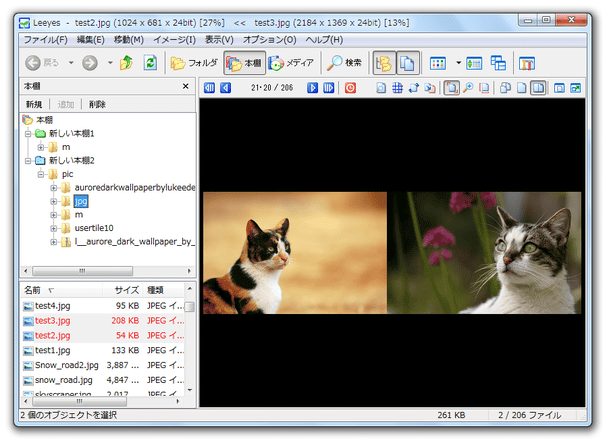The height and width of the screenshot is (441, 607).
Task: Open the 表示(V) menu
Action: pos(219,39)
